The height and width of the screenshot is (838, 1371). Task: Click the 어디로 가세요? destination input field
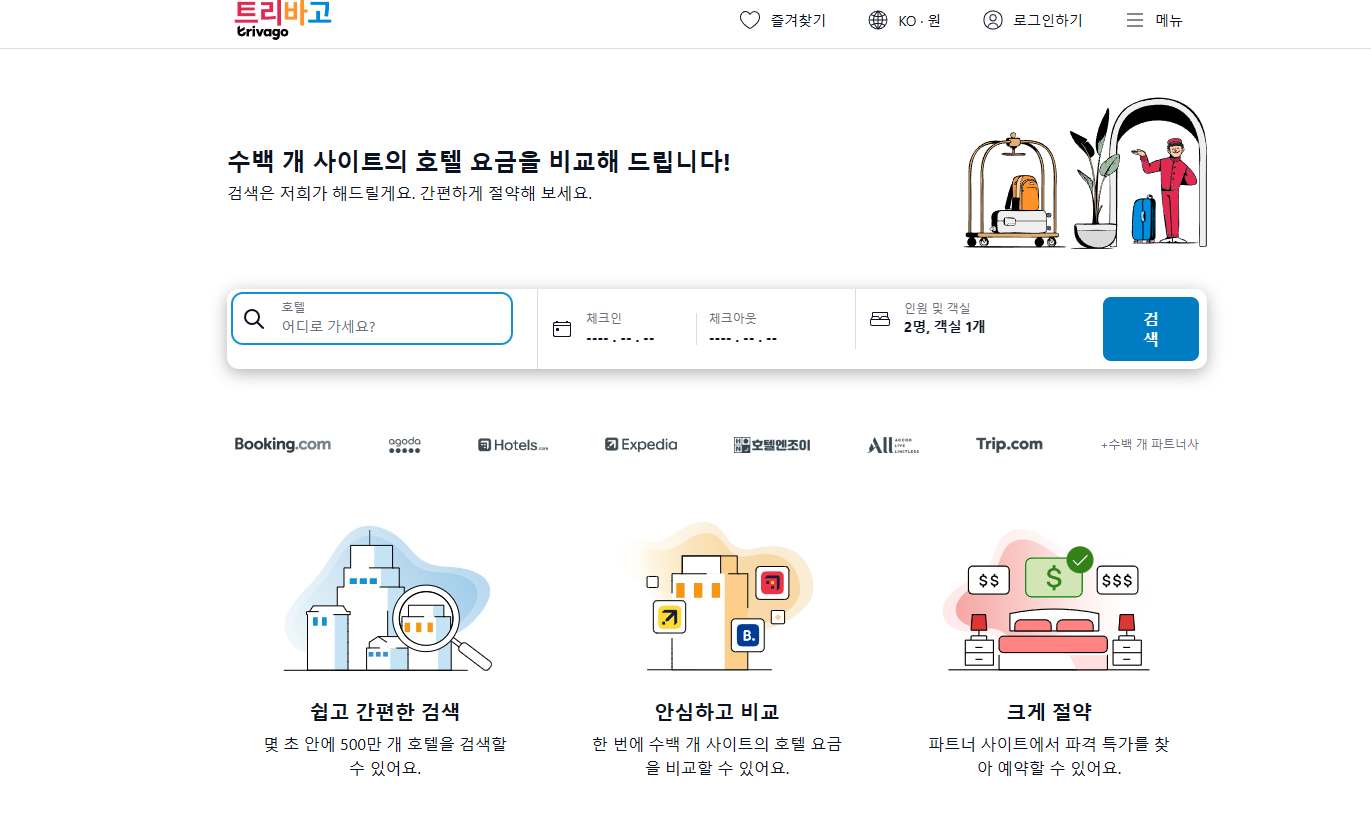(330, 325)
